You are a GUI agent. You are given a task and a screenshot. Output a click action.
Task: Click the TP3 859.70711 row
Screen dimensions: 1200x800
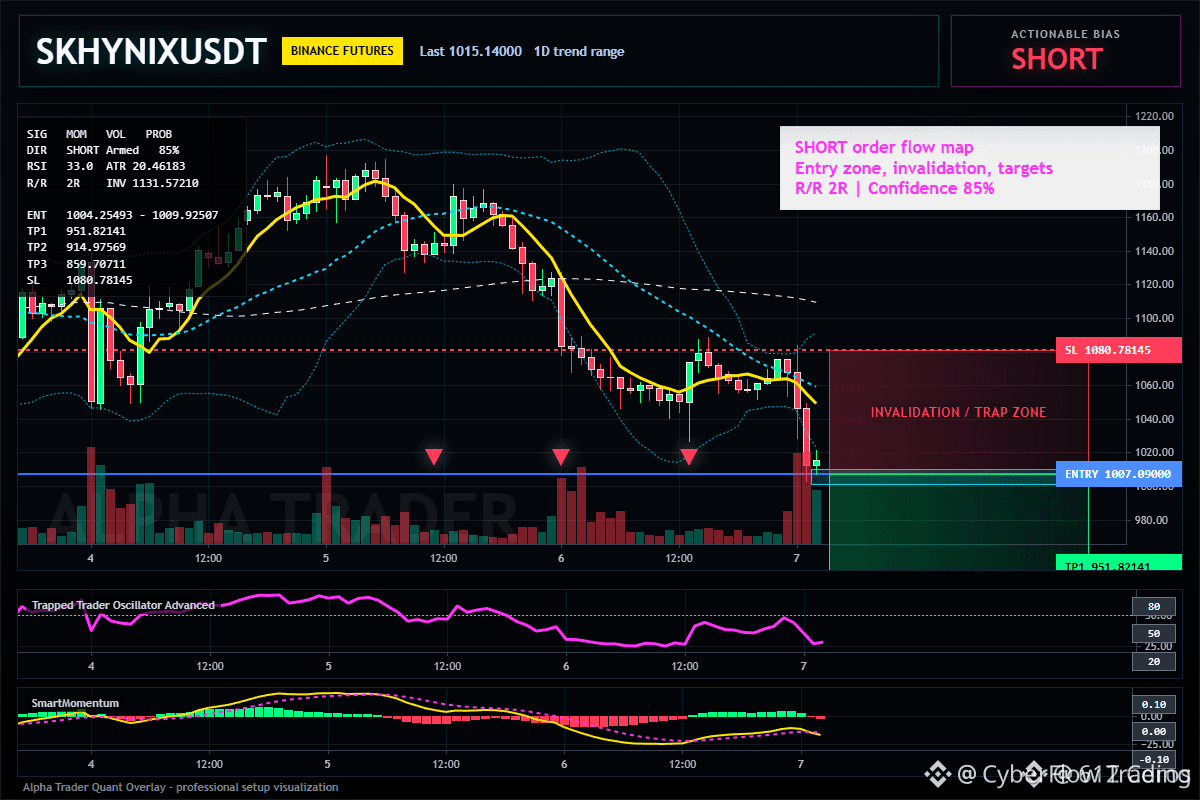point(76,264)
